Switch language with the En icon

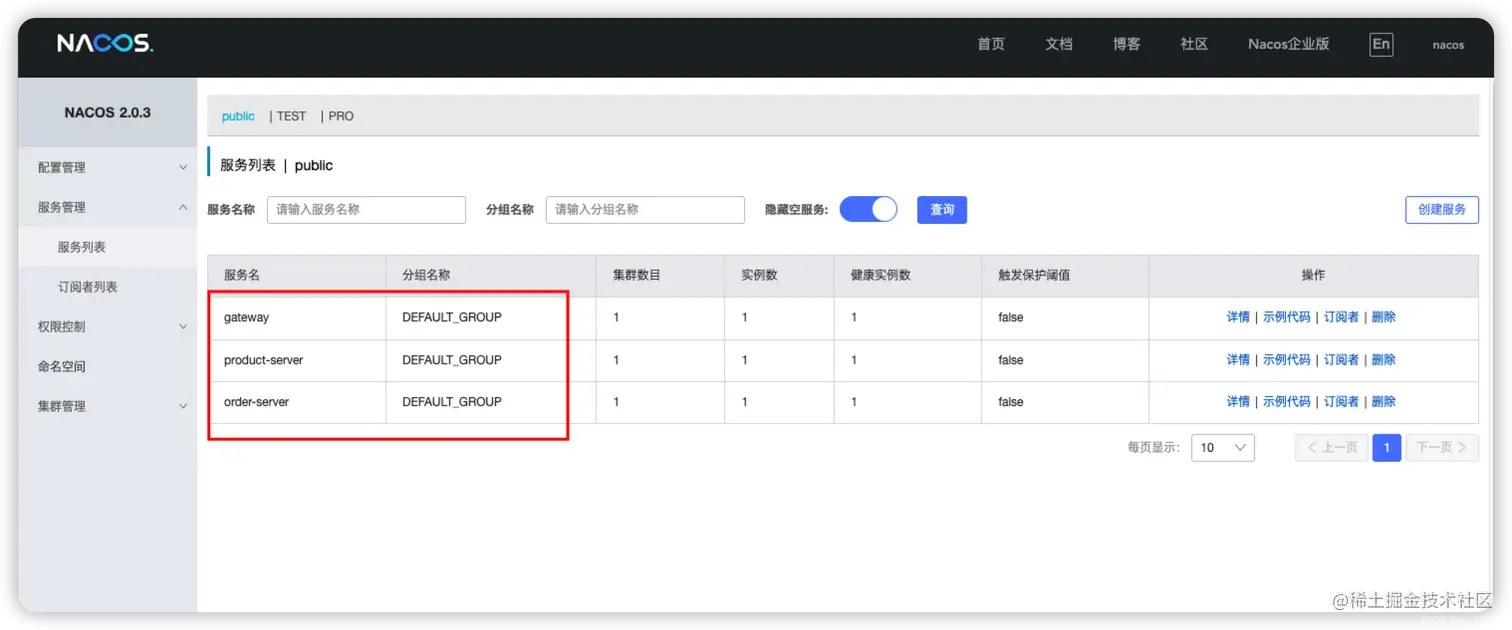pyautogui.click(x=1381, y=44)
